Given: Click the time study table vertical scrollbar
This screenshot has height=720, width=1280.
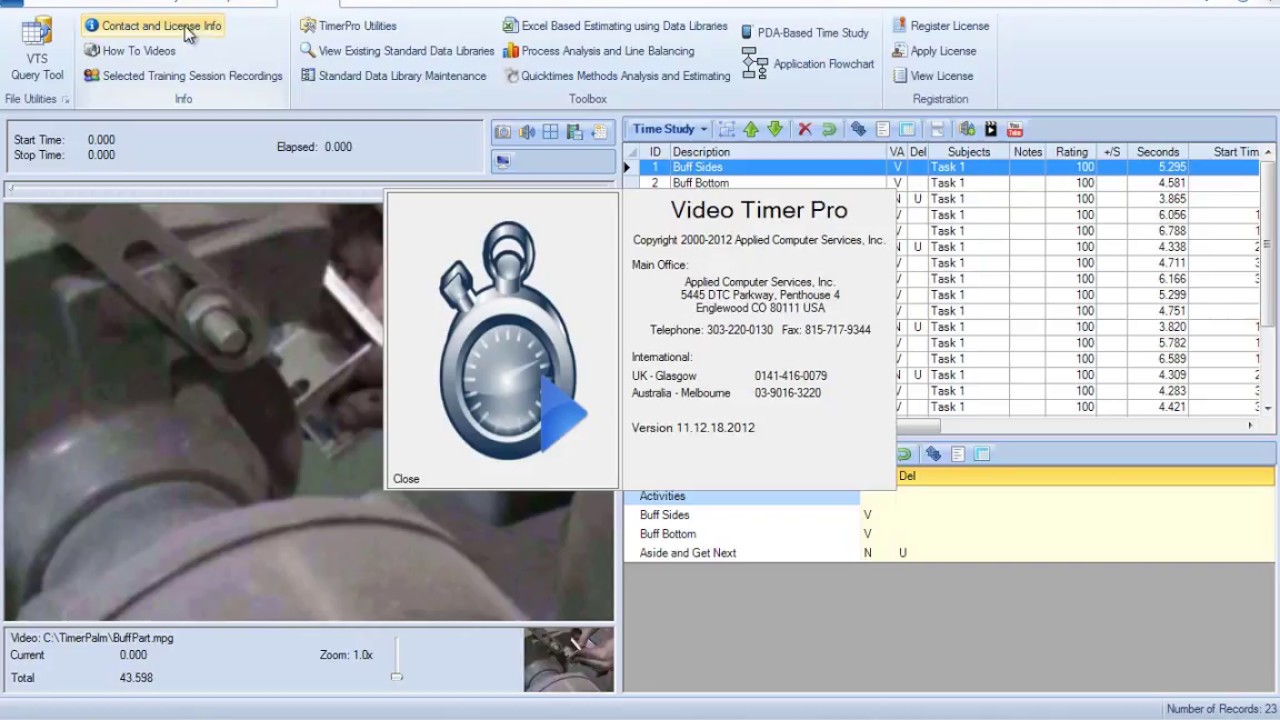Looking at the screenshot, I should click(1268, 243).
